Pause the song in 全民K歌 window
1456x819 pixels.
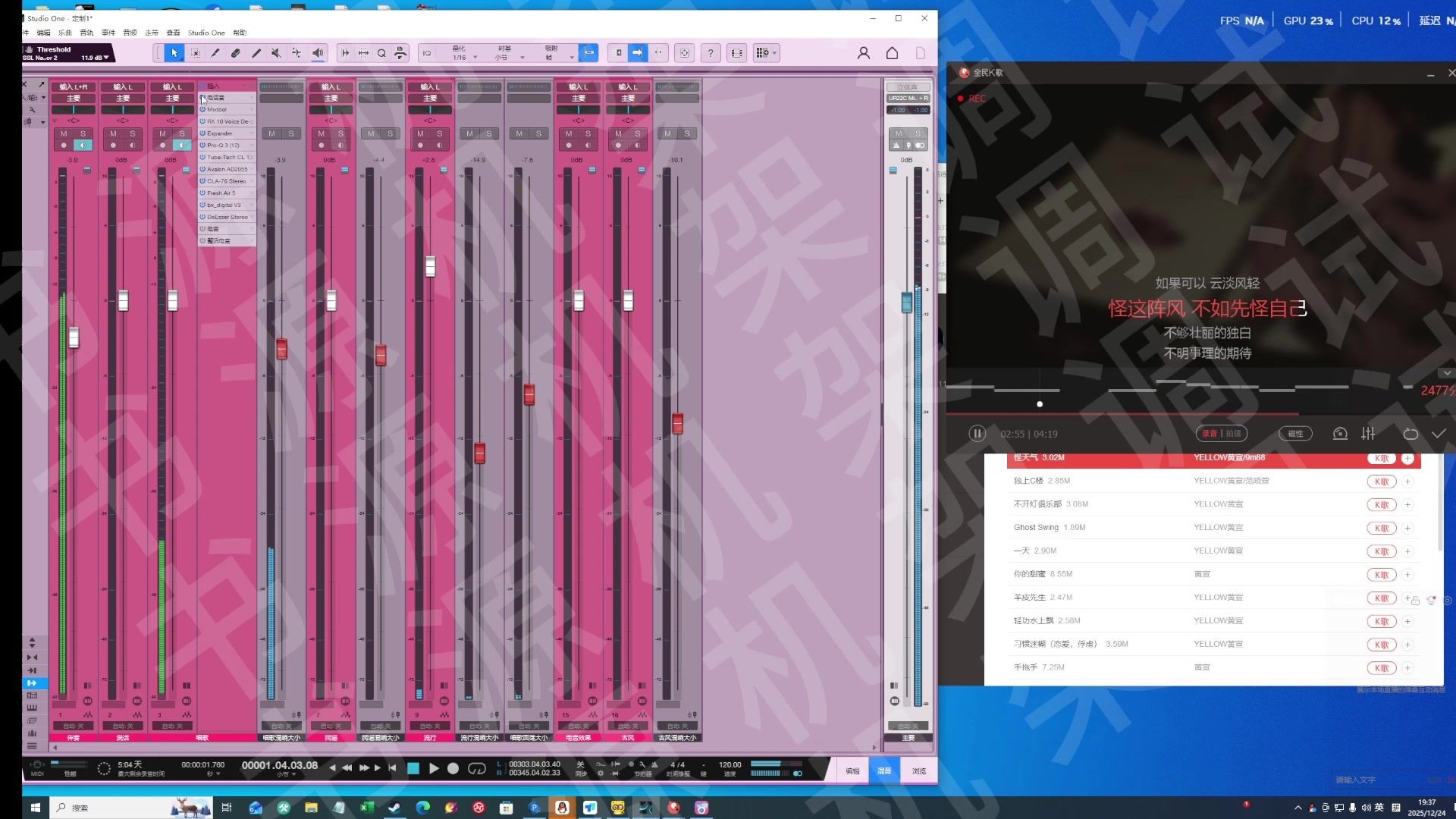point(977,434)
